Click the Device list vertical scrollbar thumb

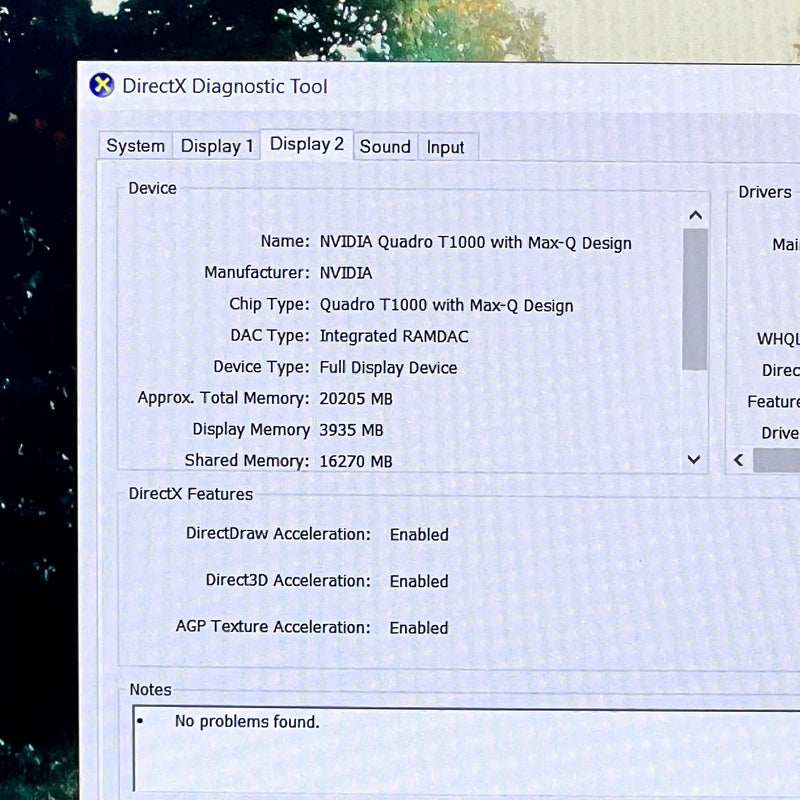(695, 299)
